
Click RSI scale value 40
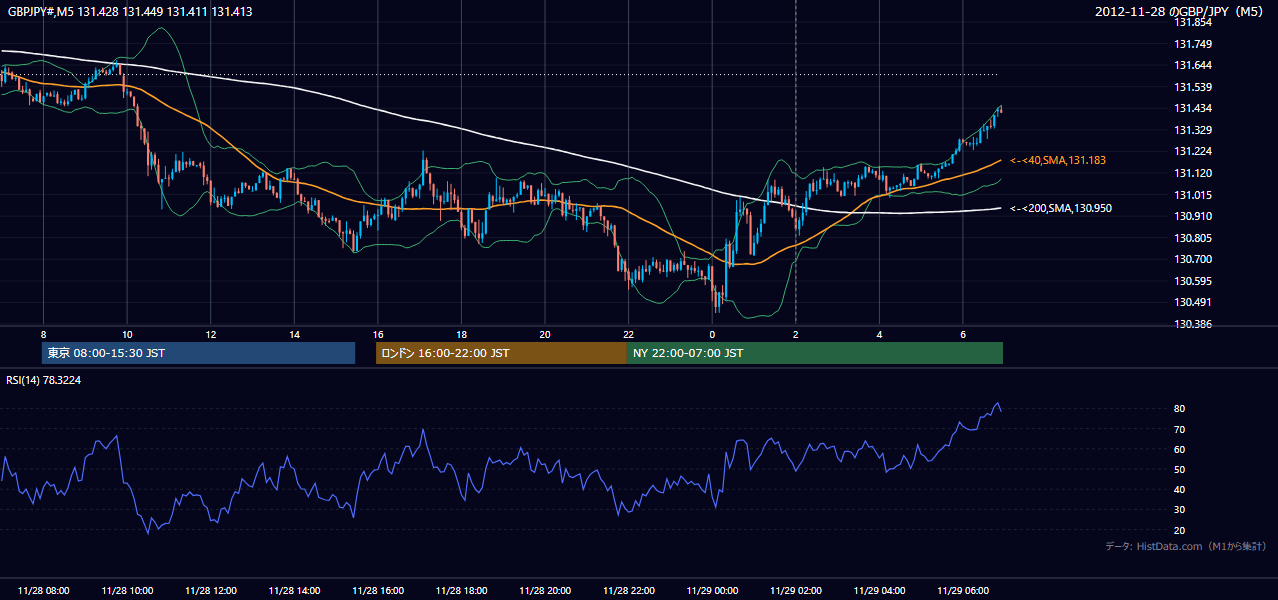point(1180,489)
